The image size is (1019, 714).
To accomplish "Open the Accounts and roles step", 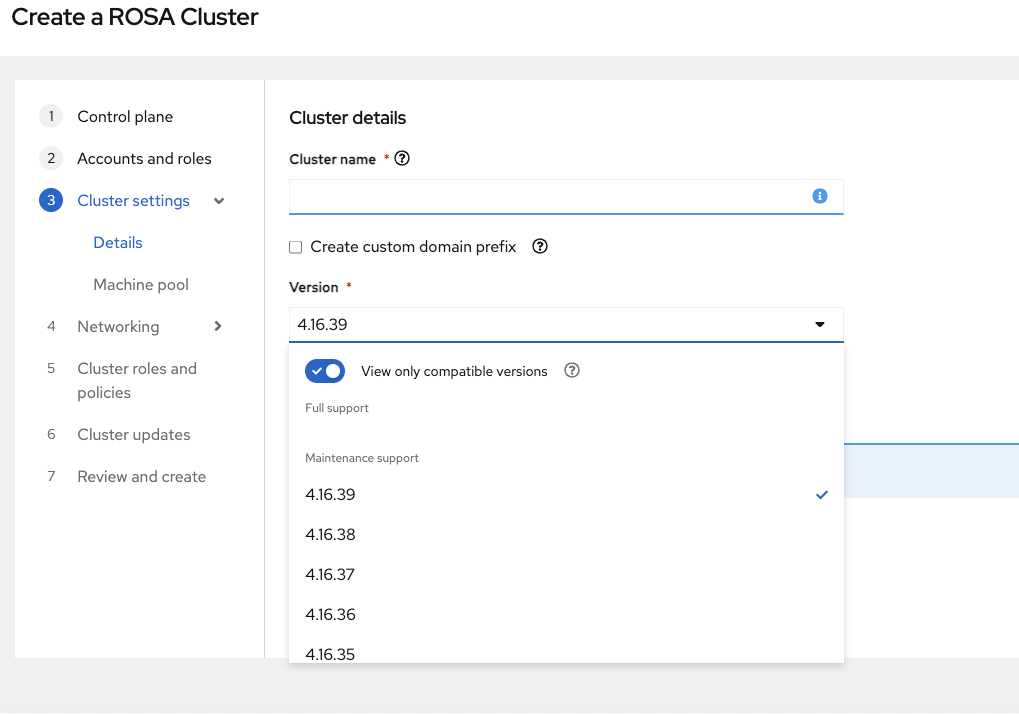I will [144, 159].
